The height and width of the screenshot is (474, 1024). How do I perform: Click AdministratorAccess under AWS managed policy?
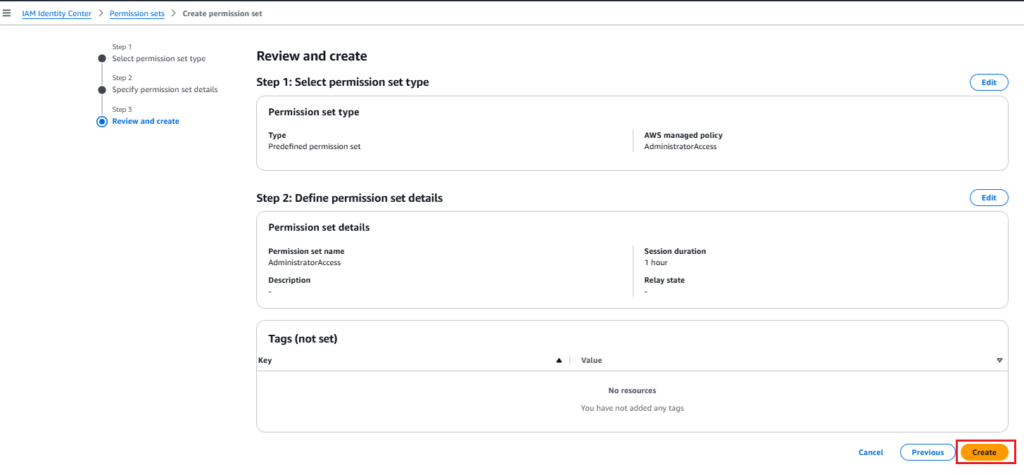680,147
